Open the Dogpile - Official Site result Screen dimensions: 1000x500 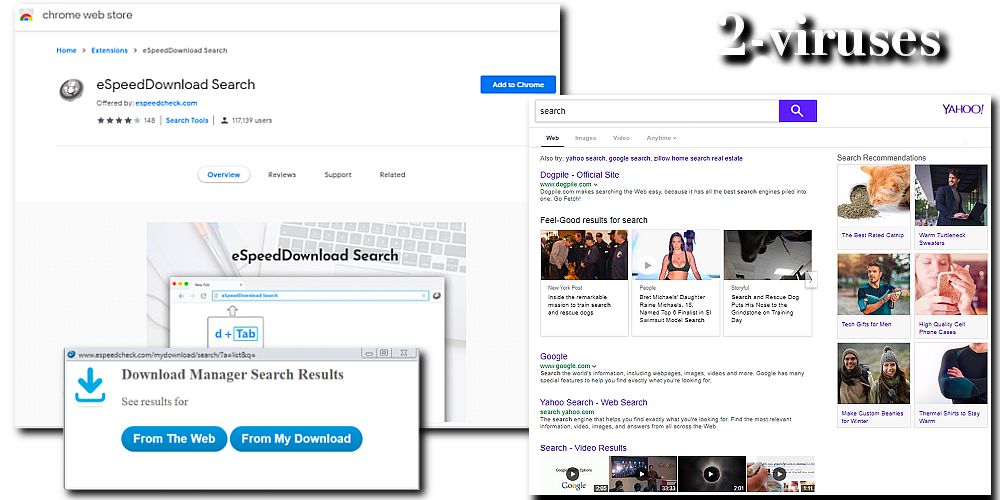580,175
